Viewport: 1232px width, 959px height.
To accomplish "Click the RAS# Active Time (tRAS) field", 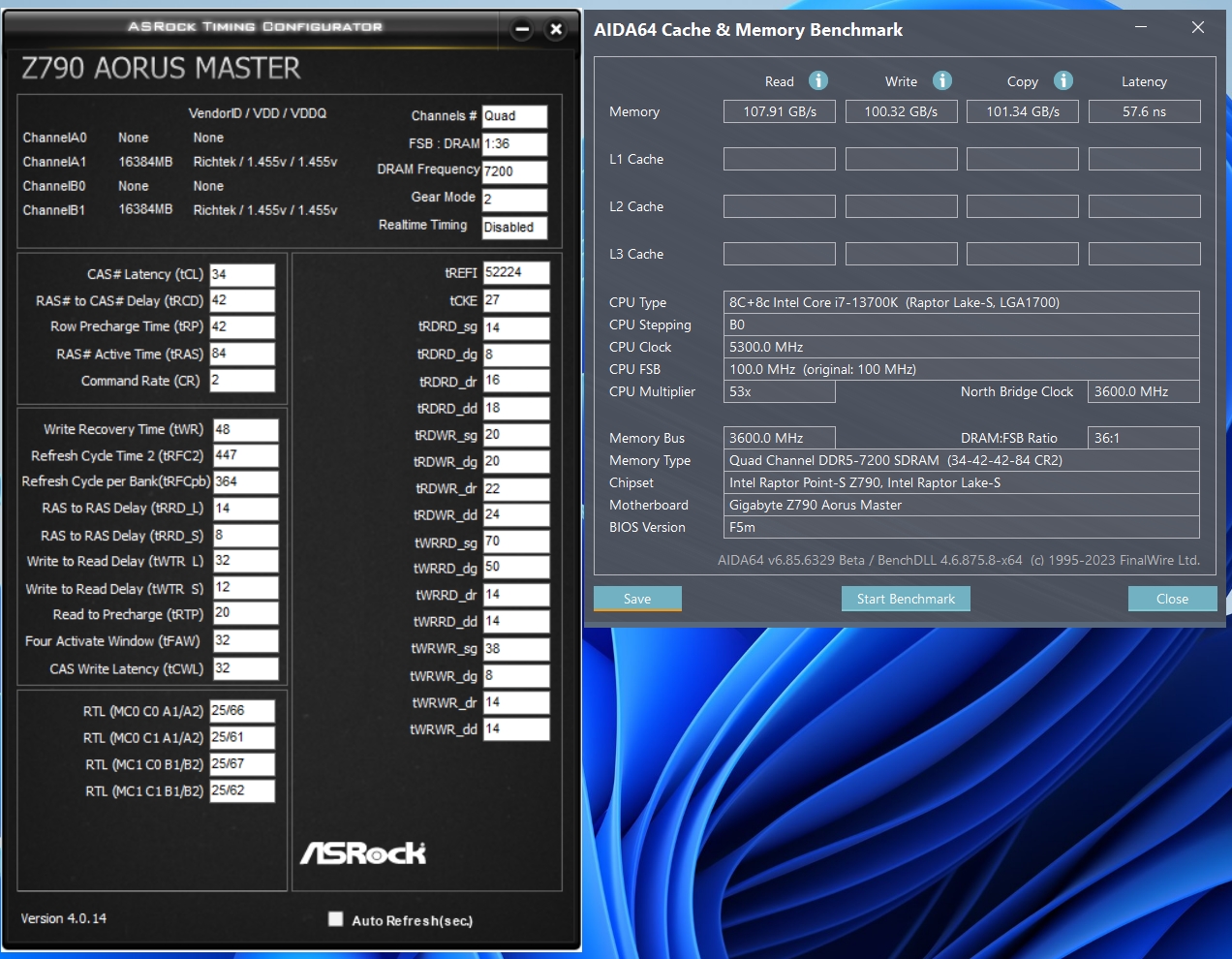I will click(242, 354).
